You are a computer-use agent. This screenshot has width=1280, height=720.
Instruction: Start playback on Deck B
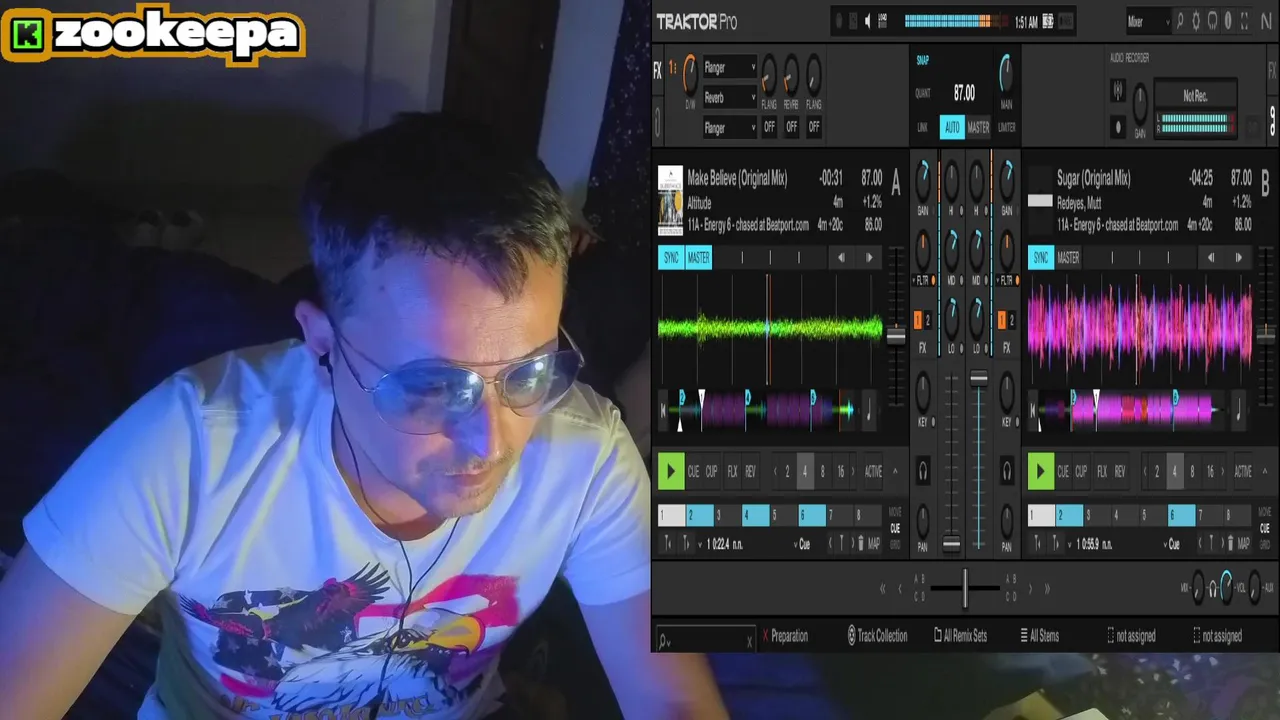coord(1041,471)
